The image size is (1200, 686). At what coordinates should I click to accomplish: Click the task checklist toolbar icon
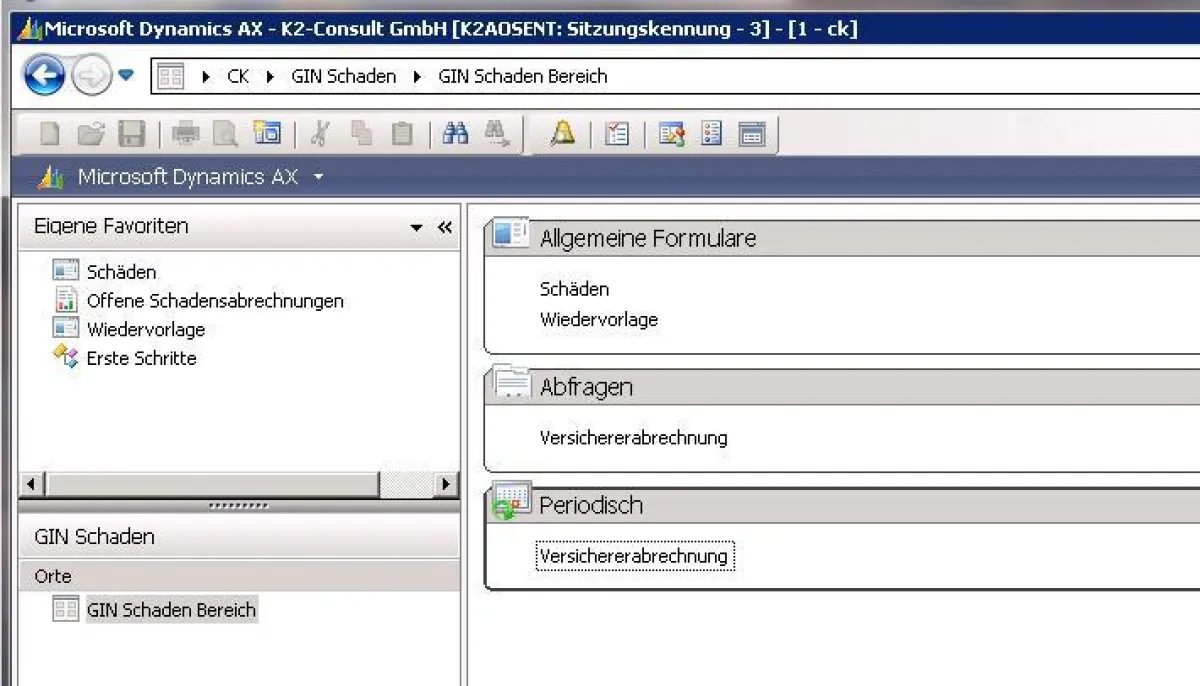click(617, 134)
